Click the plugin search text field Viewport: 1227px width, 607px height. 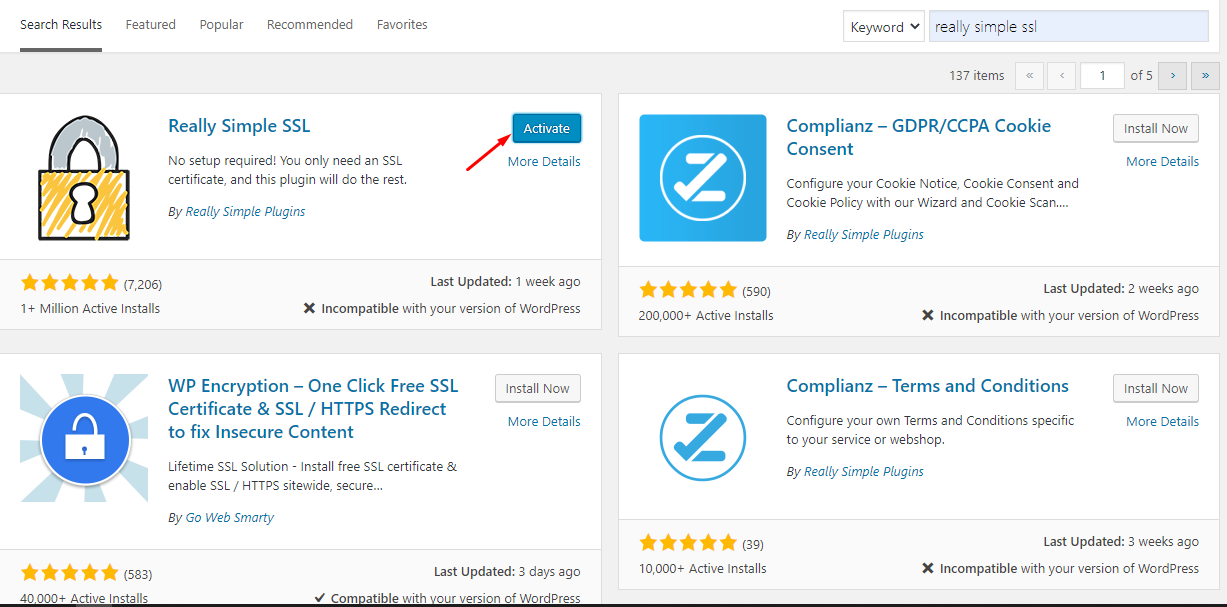point(1068,27)
